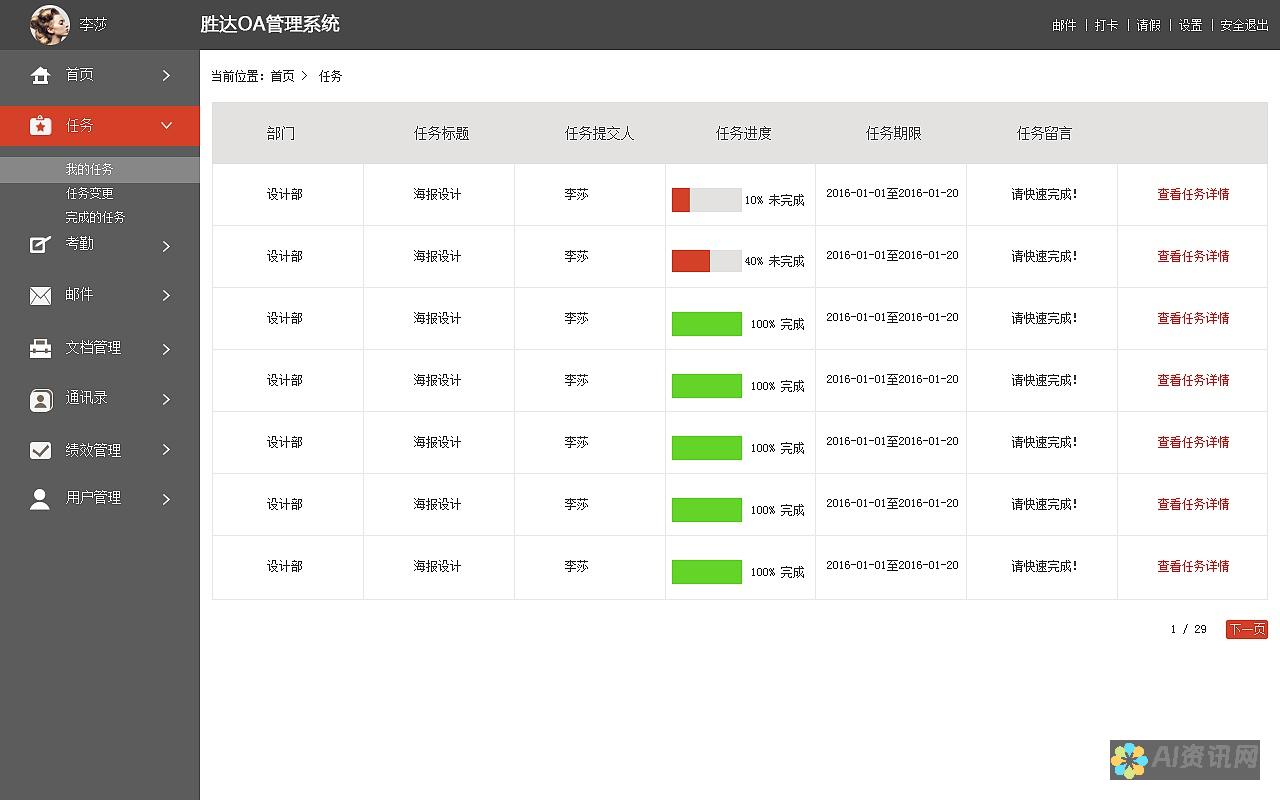Viewport: 1280px width, 800px height.
Task: Expand the 邮件 sidebar menu chevron
Action: click(x=166, y=296)
